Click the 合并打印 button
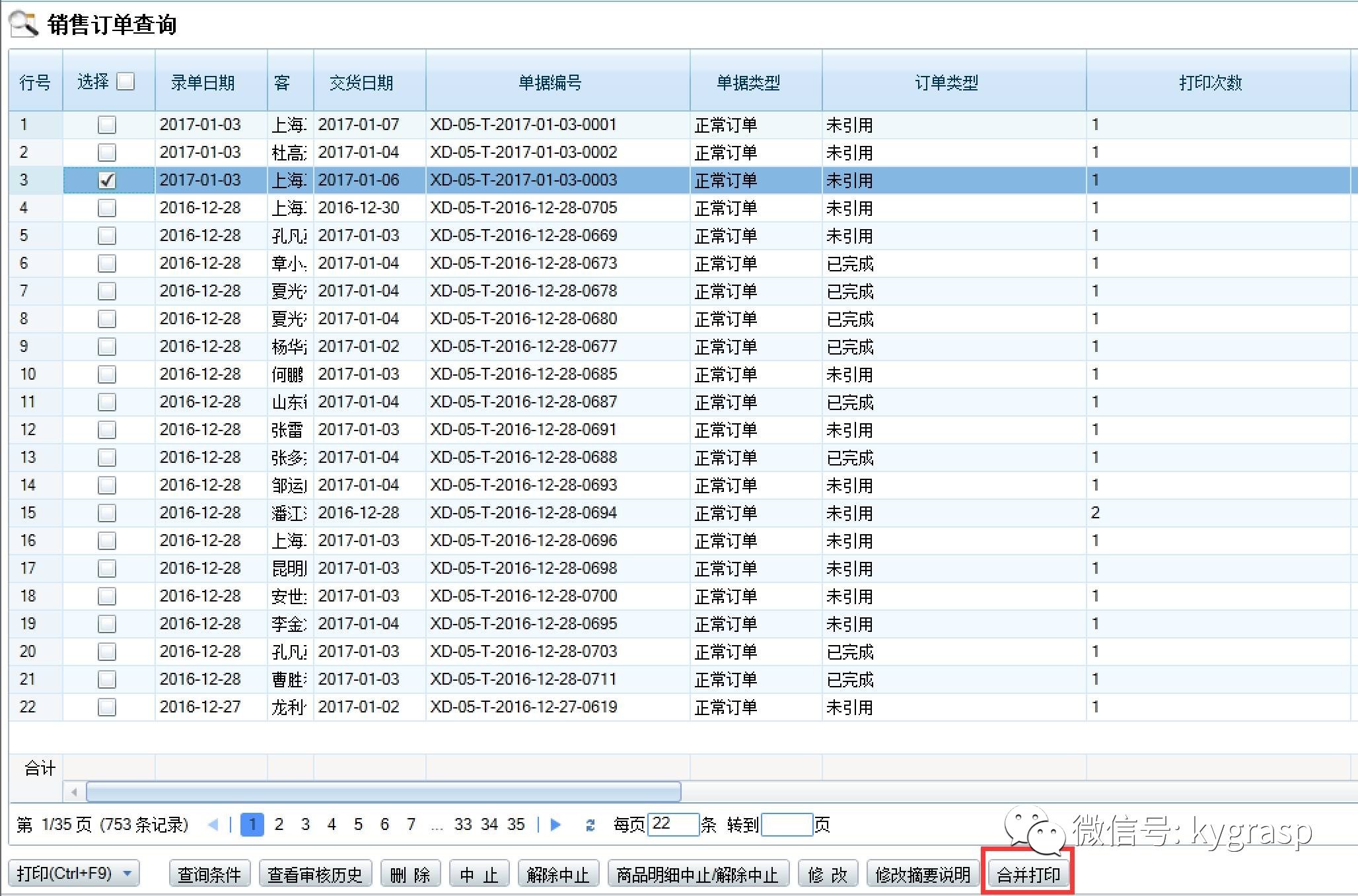The height and width of the screenshot is (896, 1358). [1028, 875]
